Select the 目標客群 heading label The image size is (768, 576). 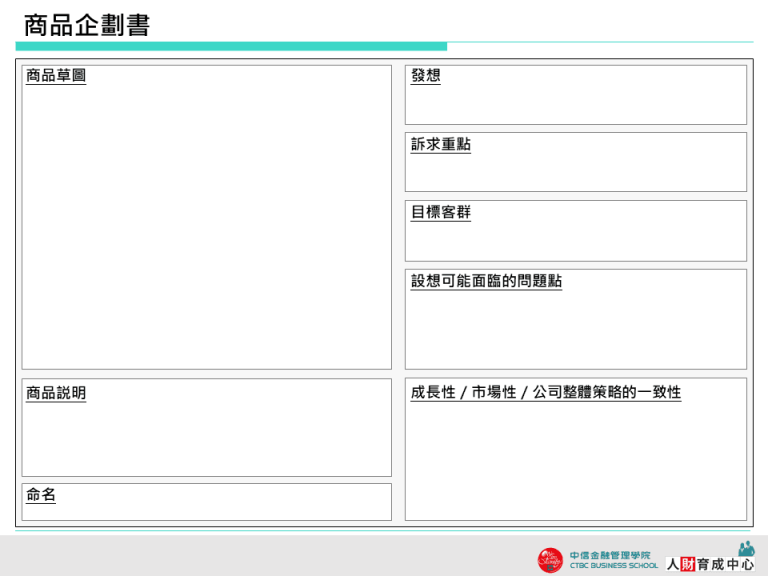pos(441,212)
